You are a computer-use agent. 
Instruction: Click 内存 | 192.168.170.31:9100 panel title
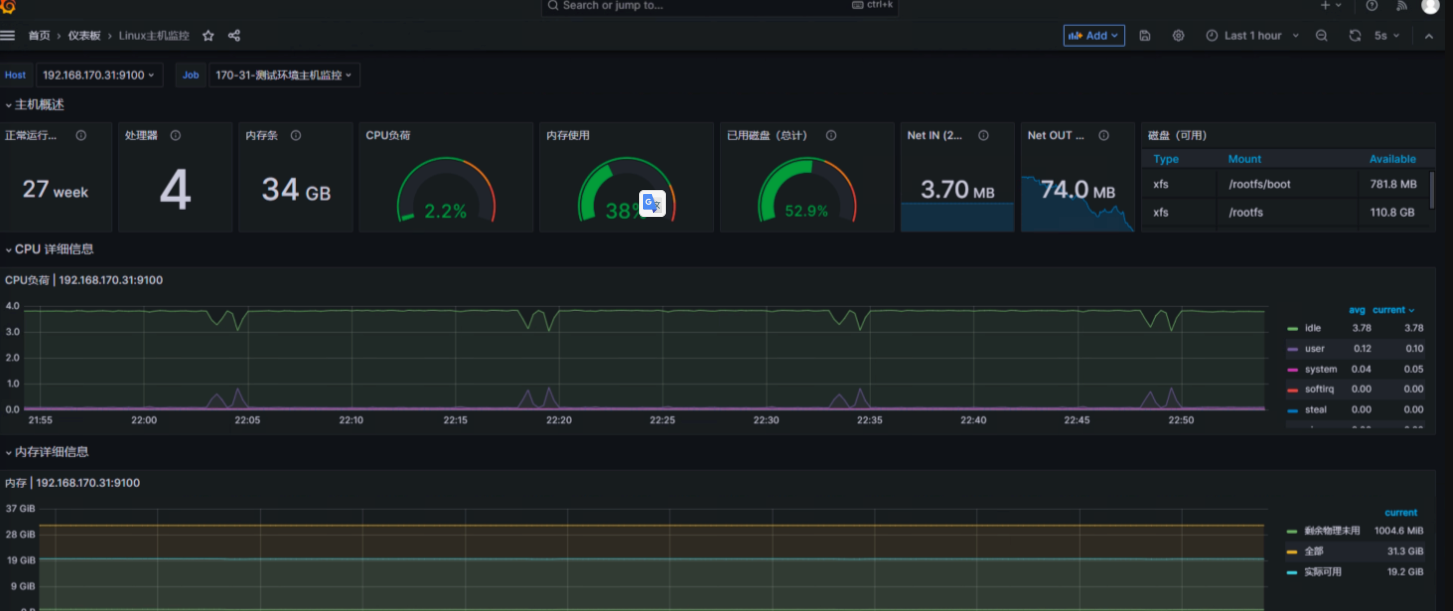tap(72, 483)
